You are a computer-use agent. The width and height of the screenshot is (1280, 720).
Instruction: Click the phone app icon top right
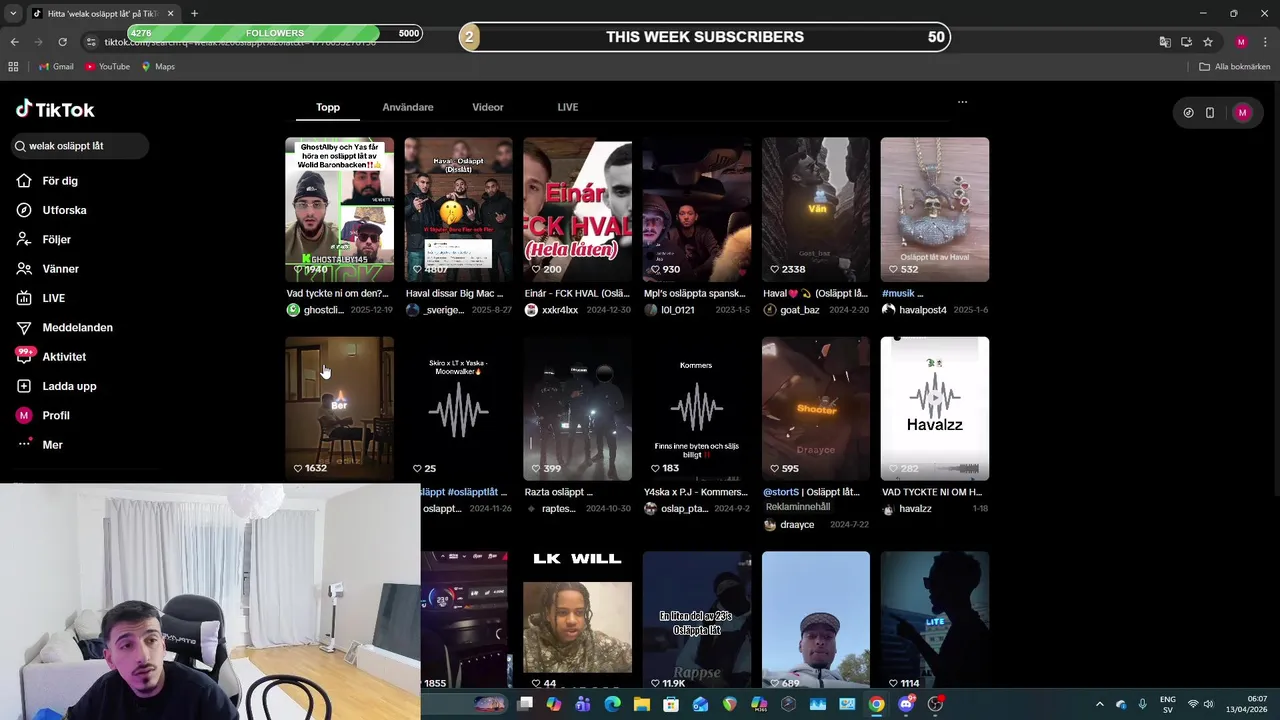click(x=1210, y=113)
